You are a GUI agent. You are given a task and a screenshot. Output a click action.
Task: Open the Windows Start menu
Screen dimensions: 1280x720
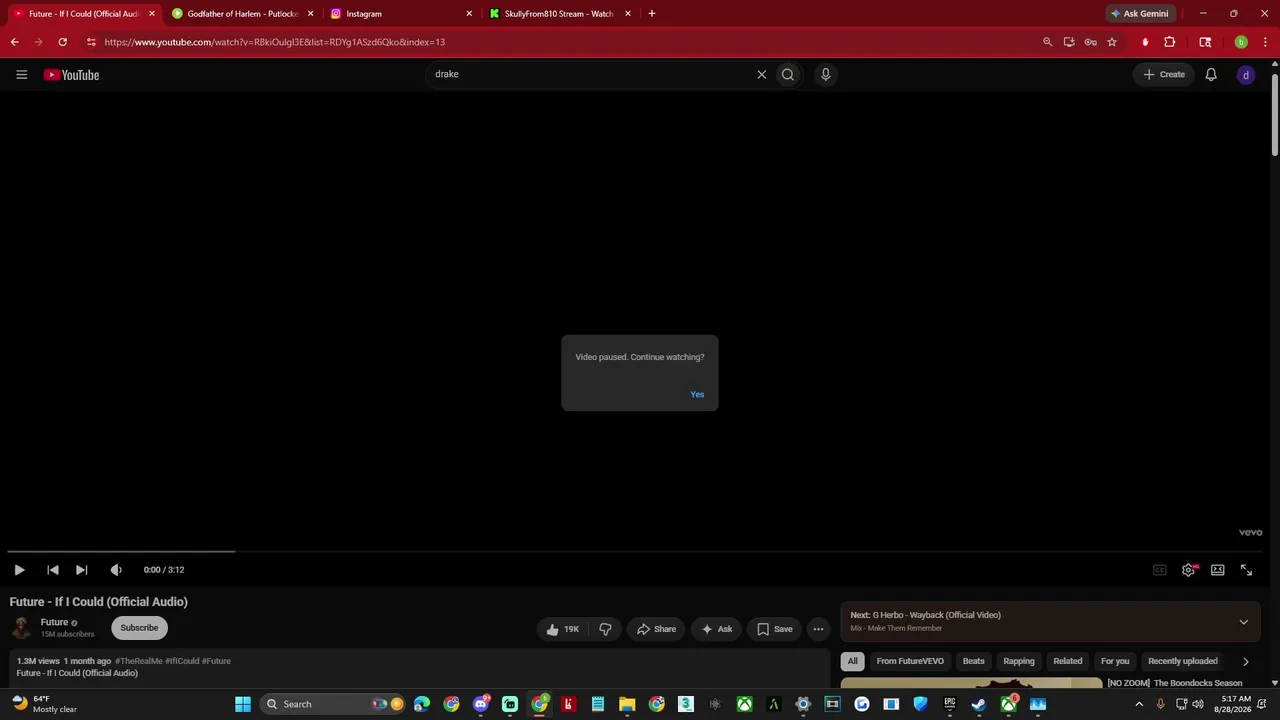(243, 704)
